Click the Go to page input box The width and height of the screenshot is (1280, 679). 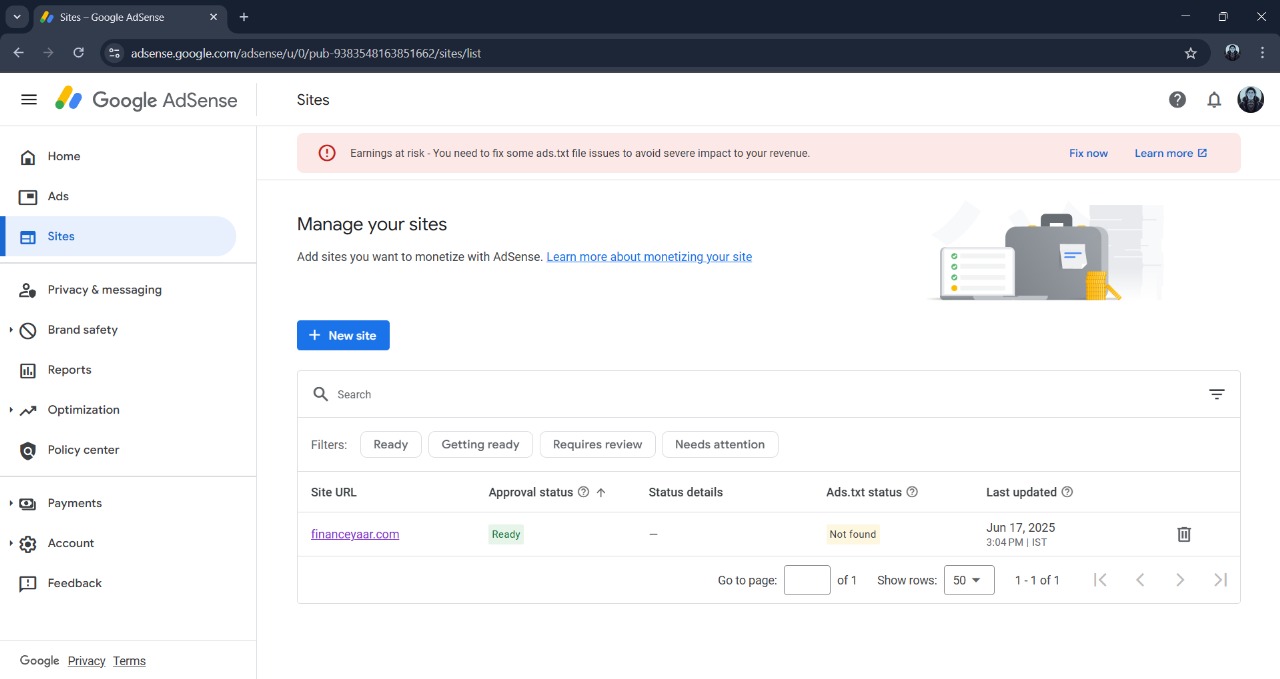[x=807, y=580]
